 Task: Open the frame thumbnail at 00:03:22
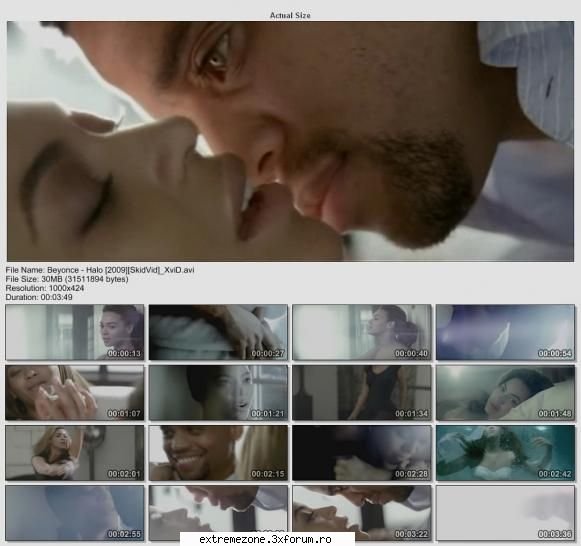[362, 513]
